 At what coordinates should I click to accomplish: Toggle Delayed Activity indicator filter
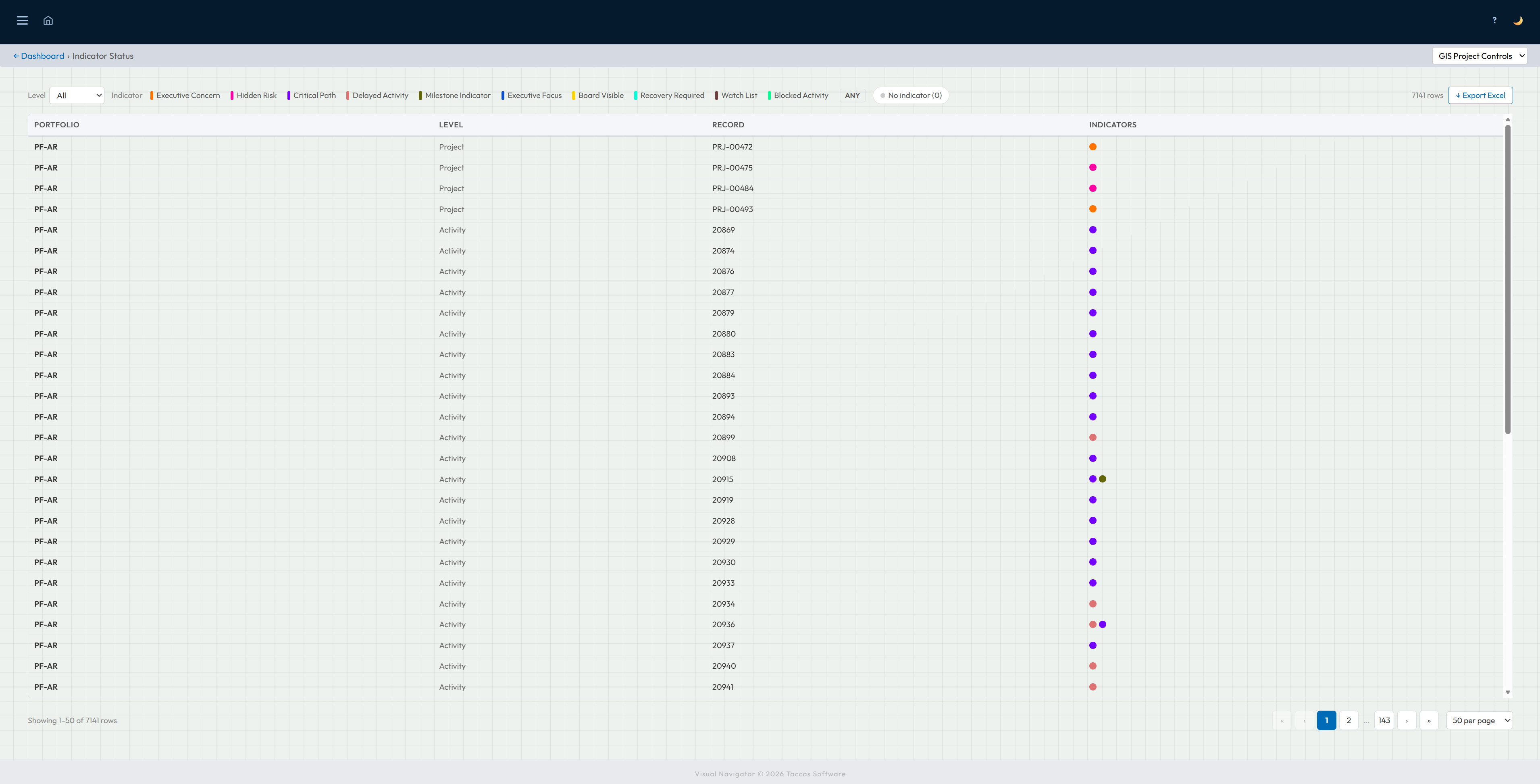[x=377, y=96]
